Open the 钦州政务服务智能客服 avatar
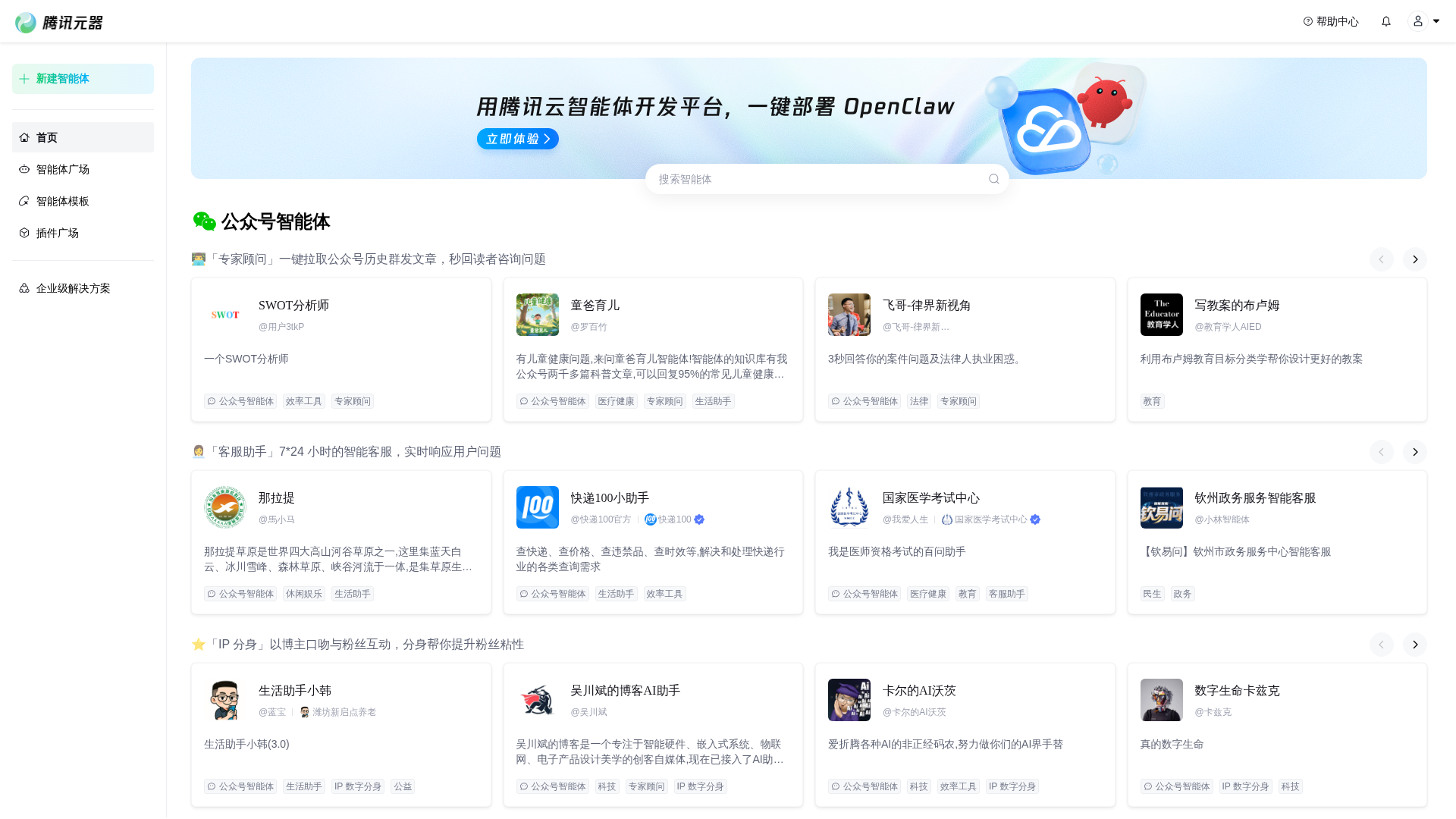The image size is (1456, 819). tap(1162, 507)
